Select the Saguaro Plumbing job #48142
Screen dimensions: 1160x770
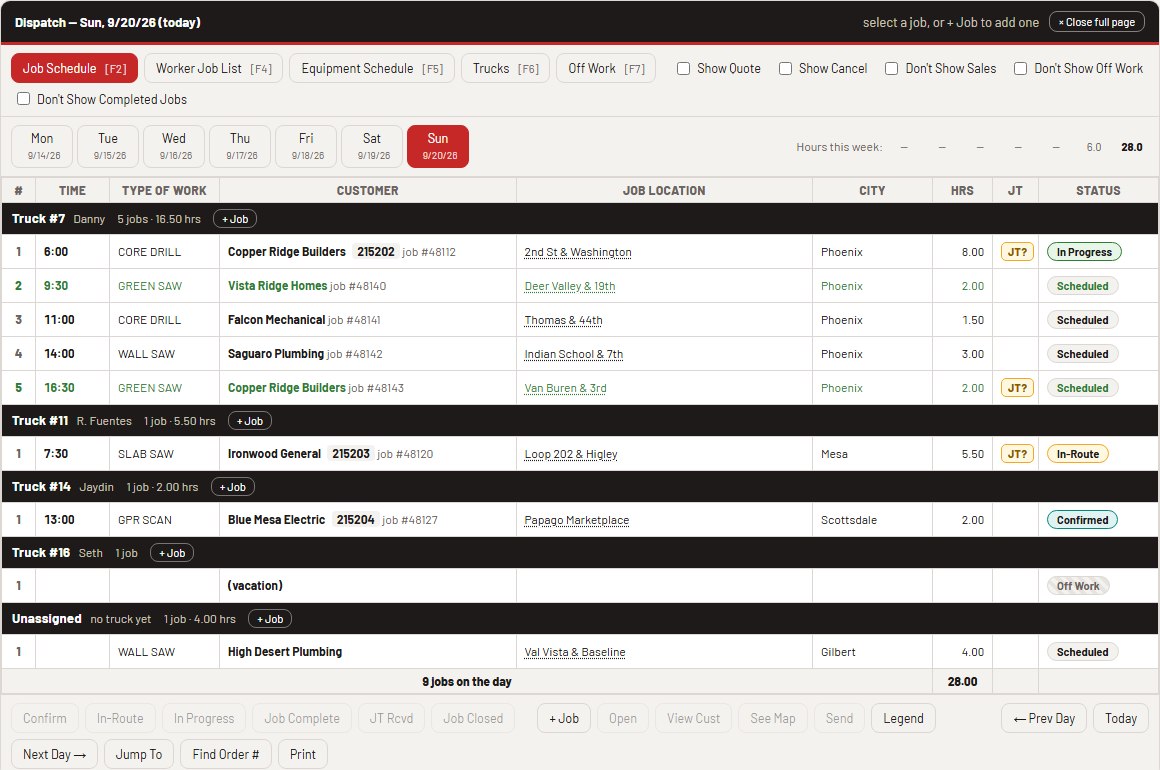point(580,354)
